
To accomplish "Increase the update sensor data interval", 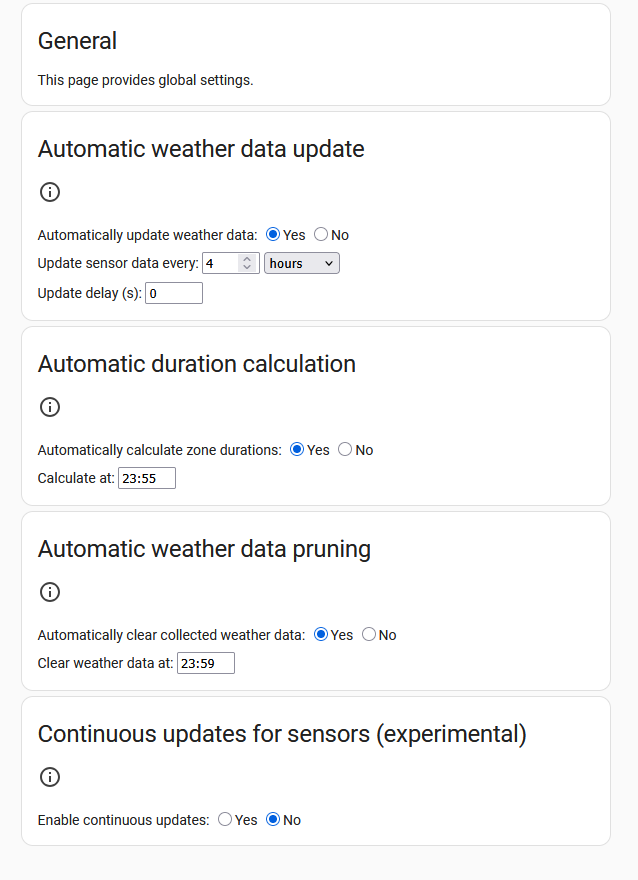I will point(248,259).
